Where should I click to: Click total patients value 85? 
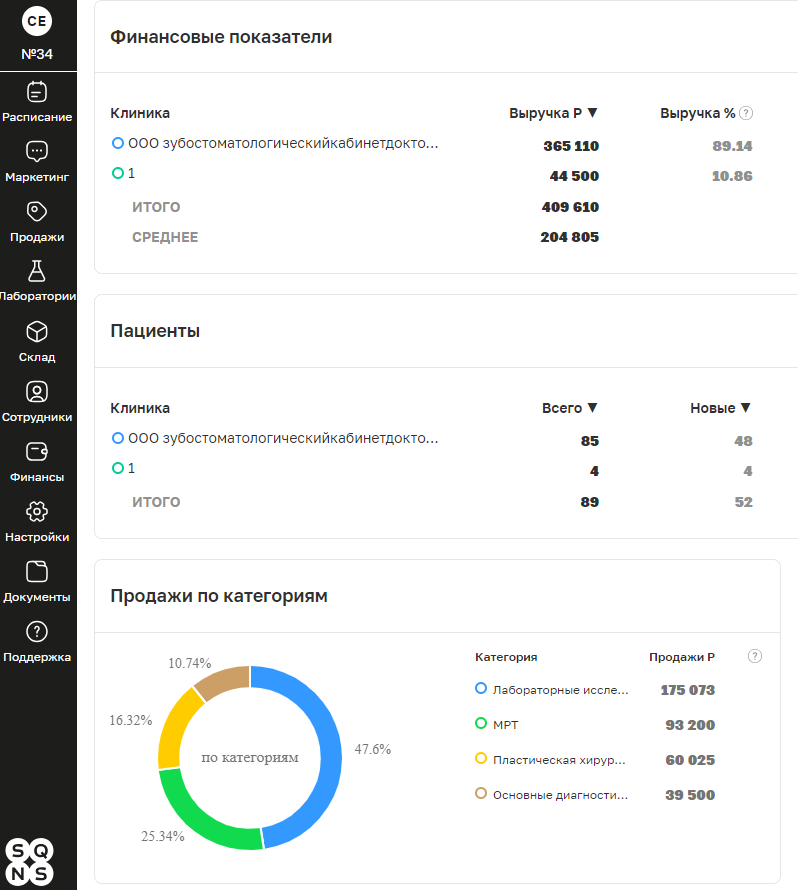pos(590,441)
